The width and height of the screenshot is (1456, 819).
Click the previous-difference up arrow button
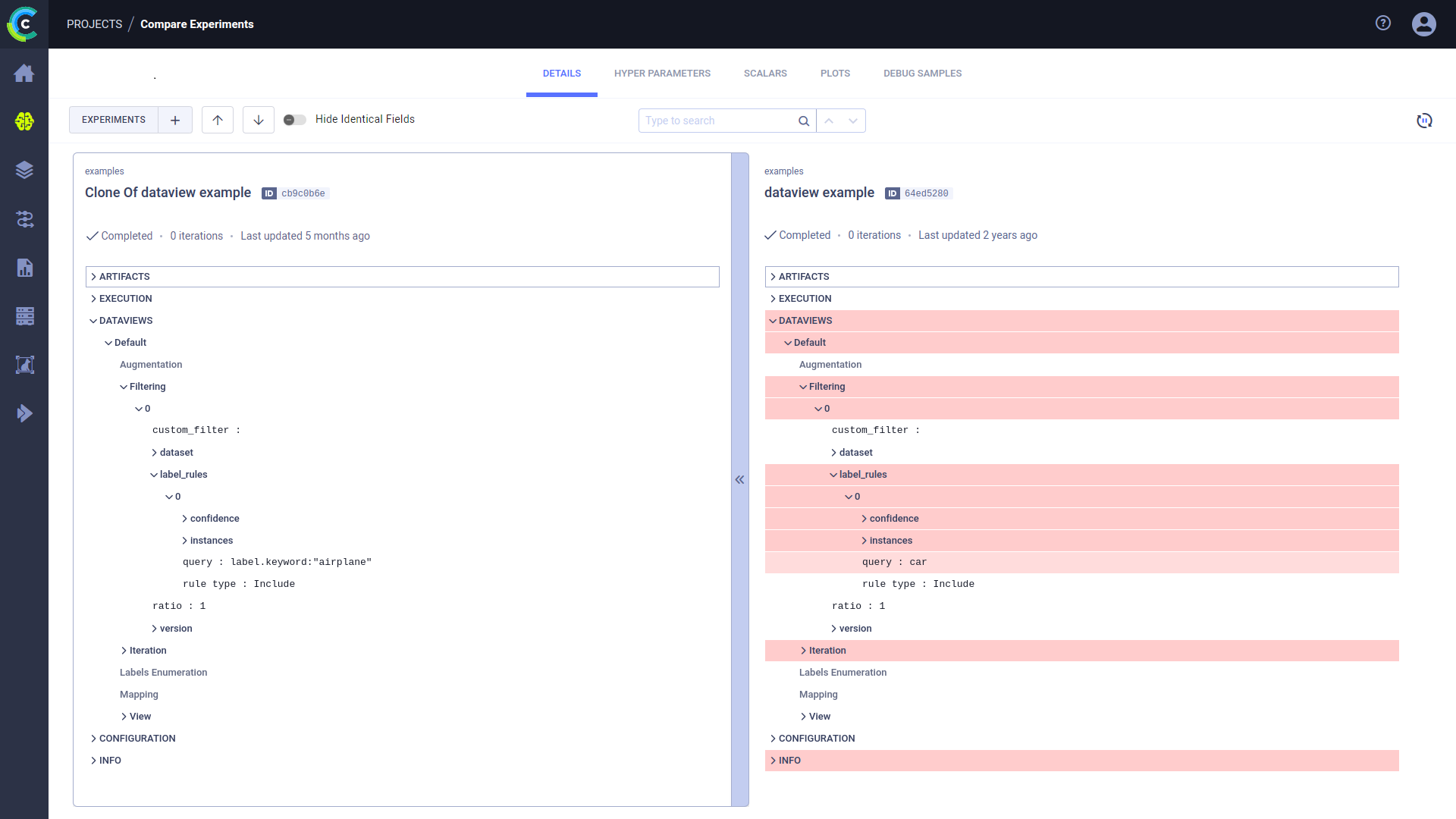coord(217,120)
